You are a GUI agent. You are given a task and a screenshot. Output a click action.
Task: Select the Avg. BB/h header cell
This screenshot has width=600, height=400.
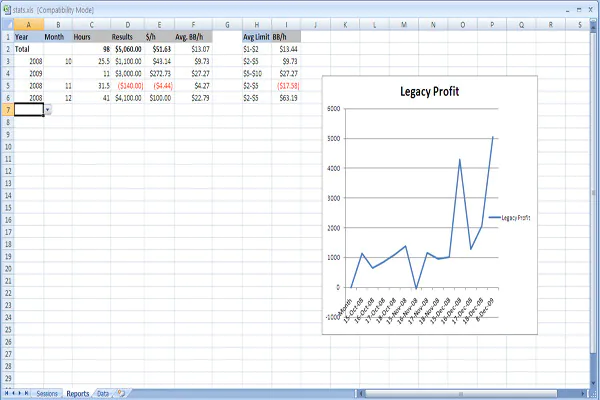(x=193, y=37)
